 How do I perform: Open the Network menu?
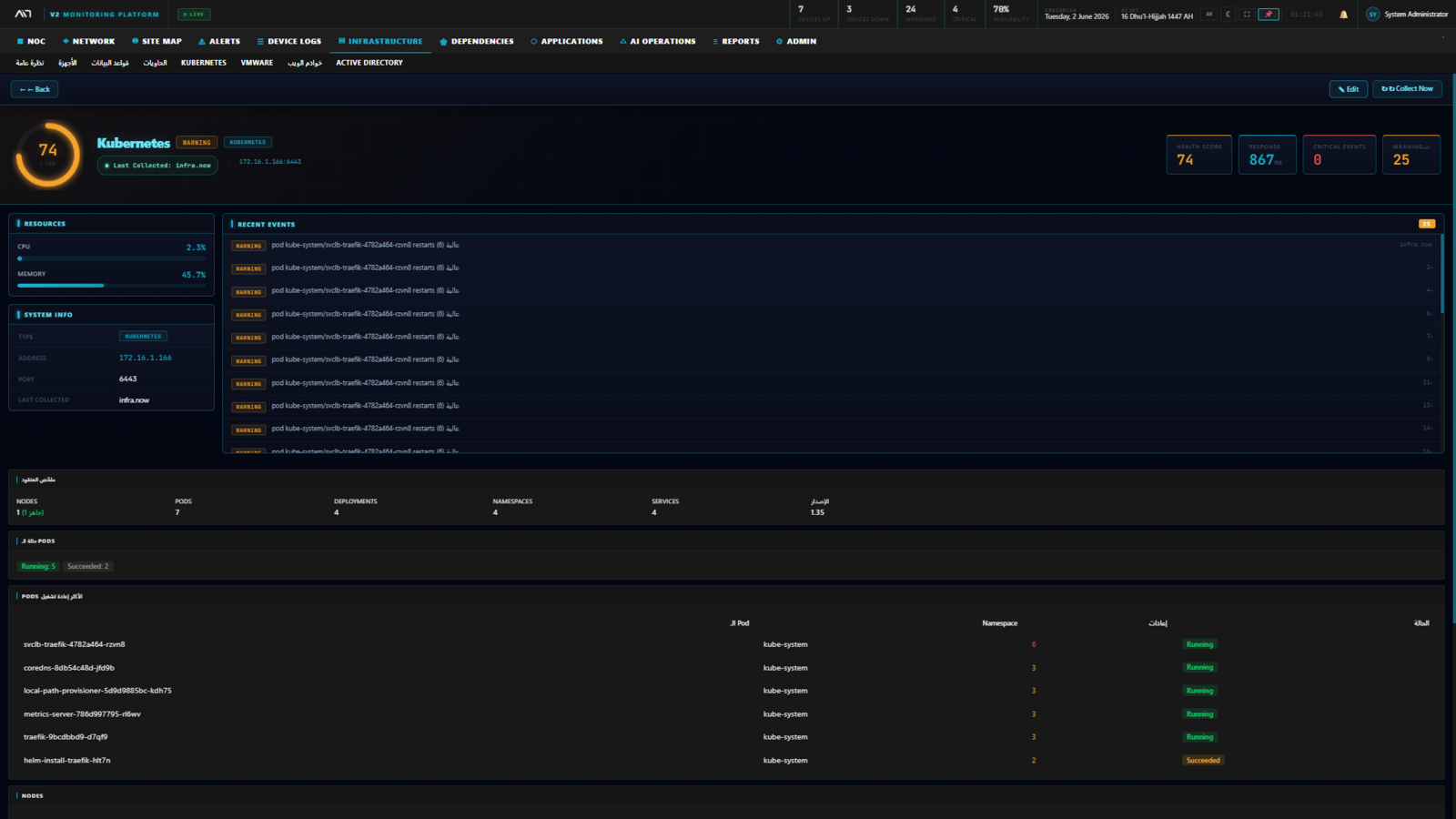89,41
